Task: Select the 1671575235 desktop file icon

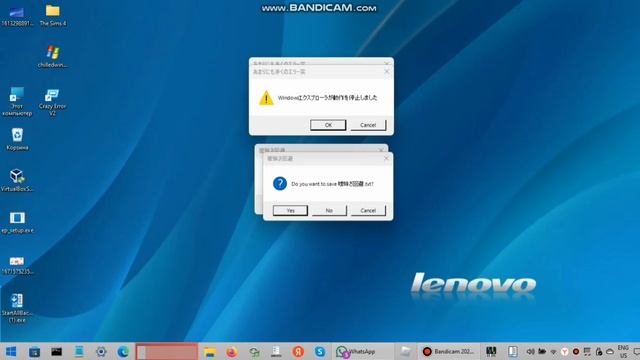Action: point(17,265)
